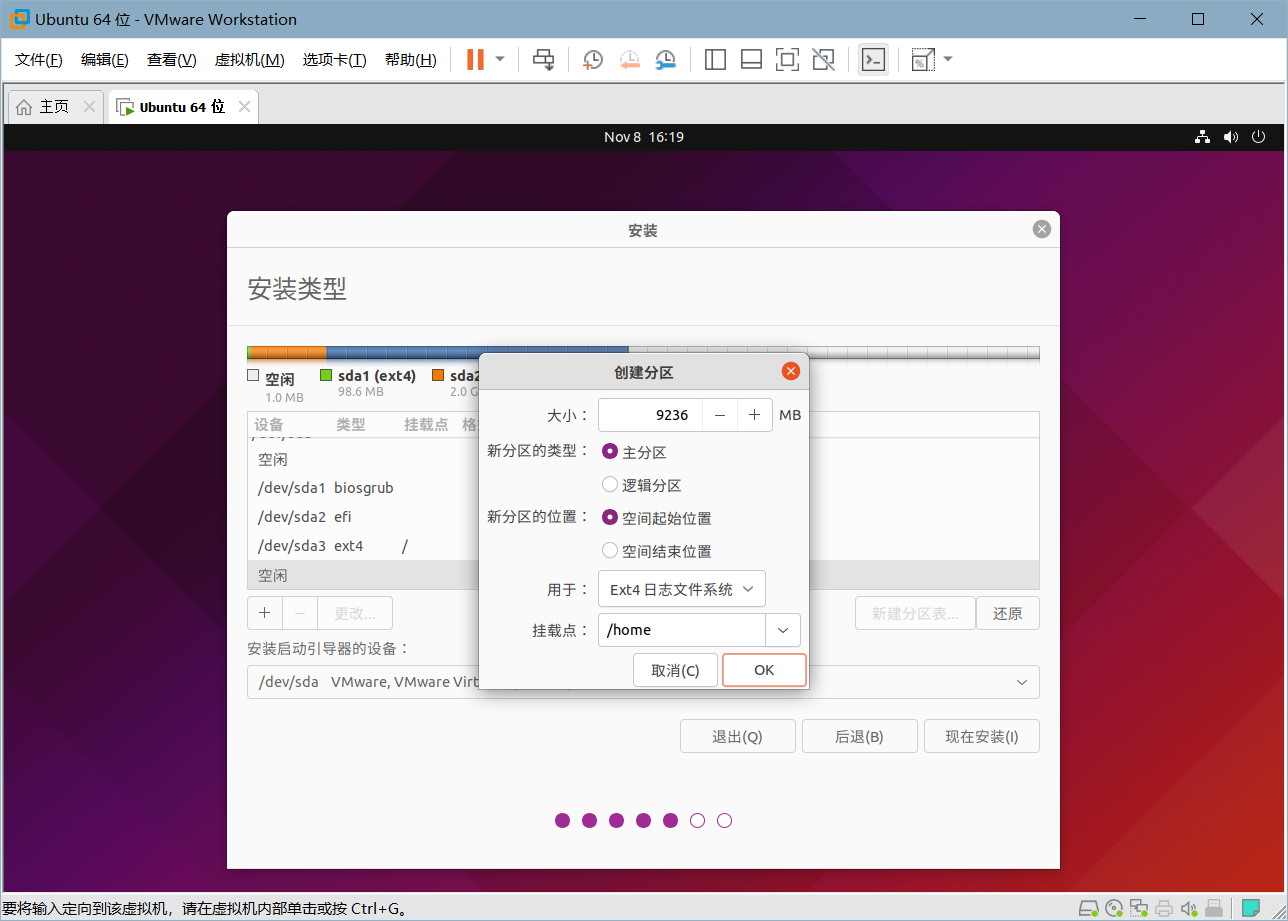Click the white 空闲 legend swatch
This screenshot has height=921, width=1288.
(253, 376)
